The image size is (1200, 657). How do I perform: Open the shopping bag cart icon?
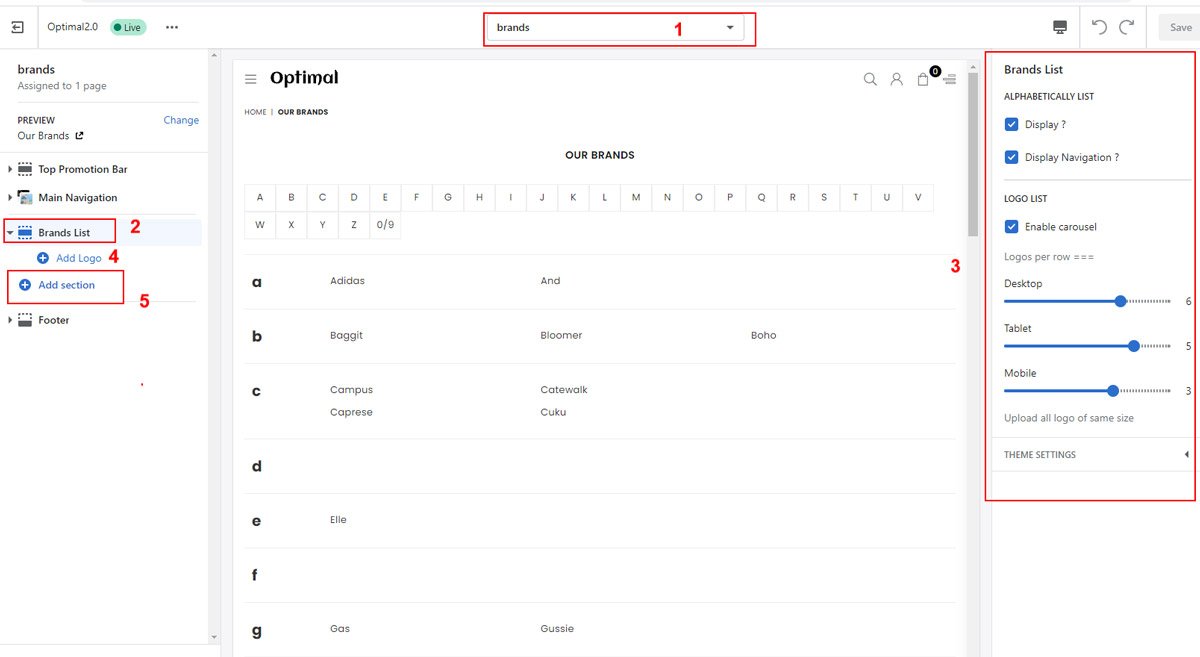pos(923,79)
